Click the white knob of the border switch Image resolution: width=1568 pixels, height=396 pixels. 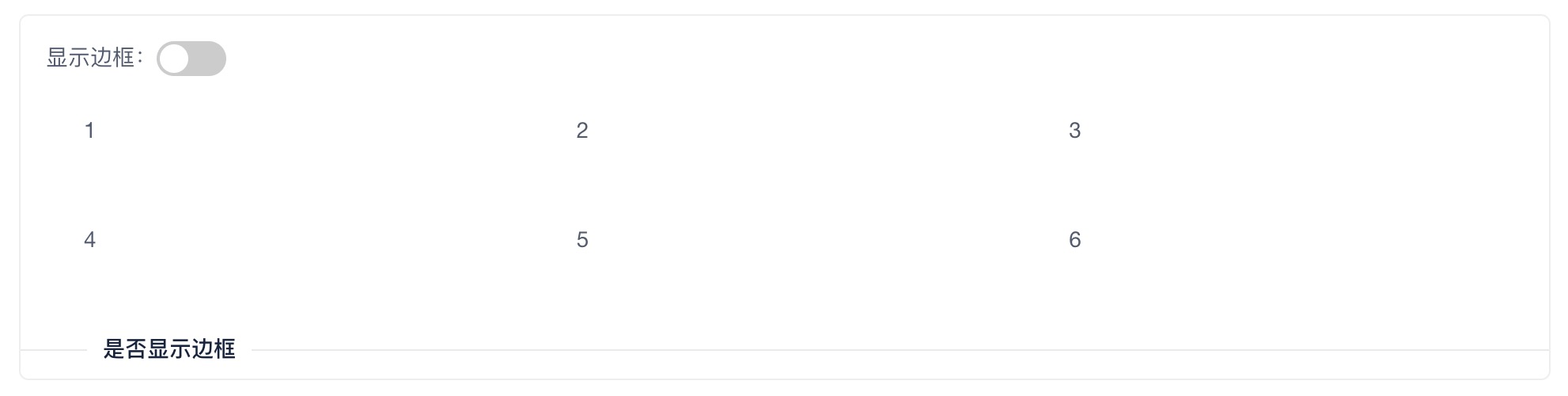174,59
